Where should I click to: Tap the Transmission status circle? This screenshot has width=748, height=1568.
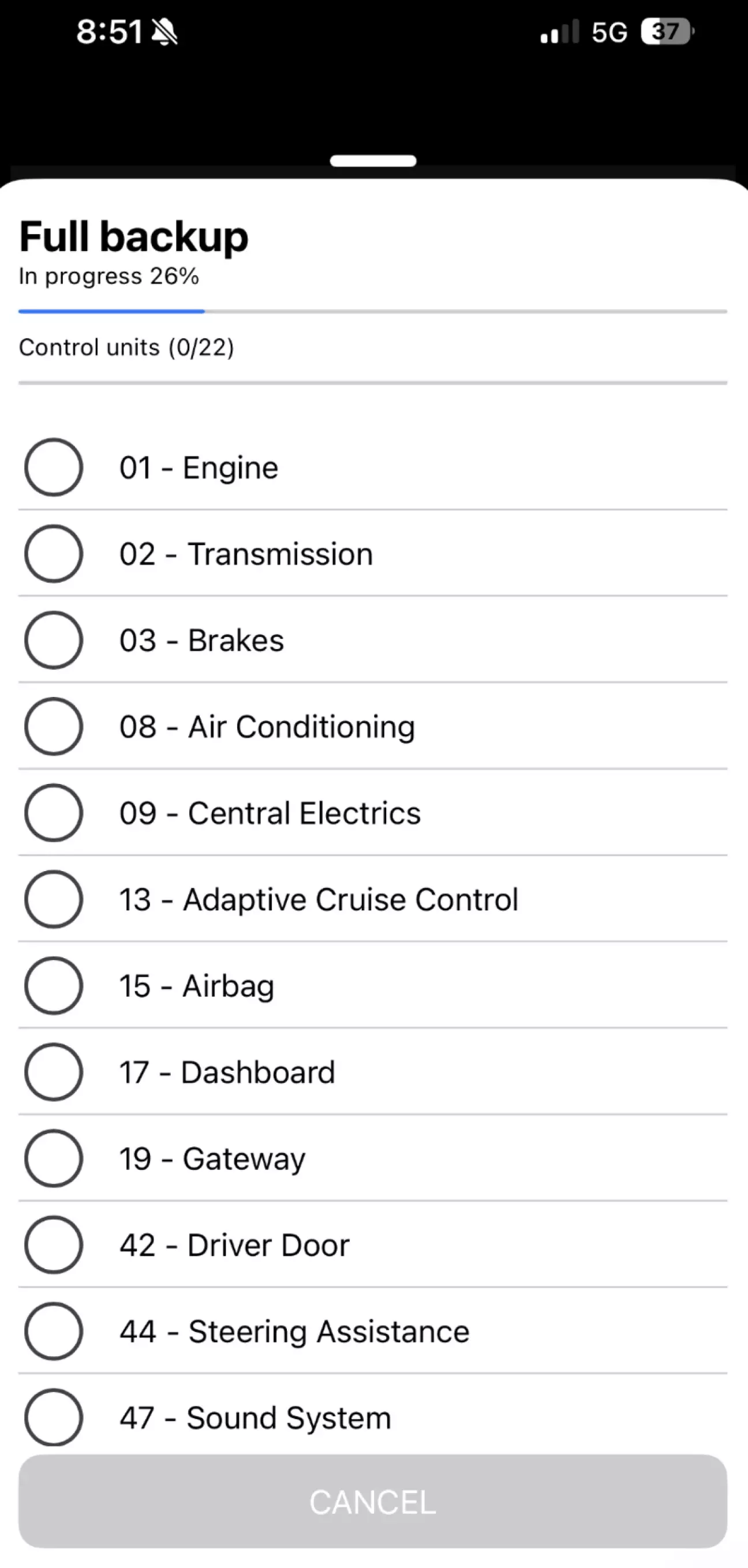tap(54, 554)
